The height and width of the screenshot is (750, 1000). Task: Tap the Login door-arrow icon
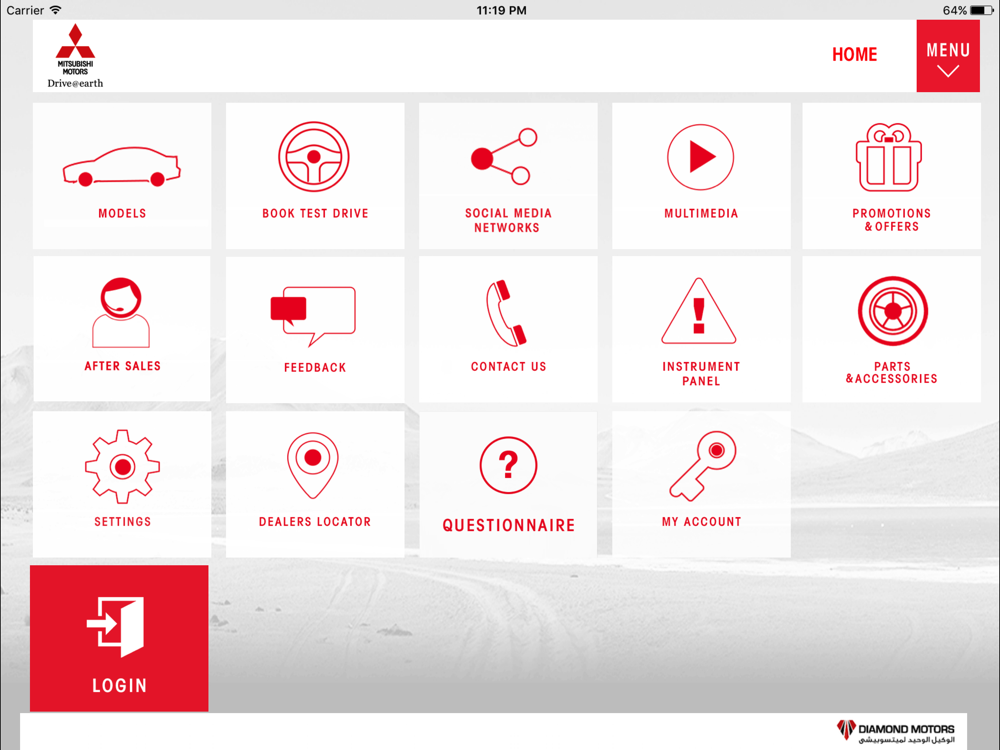115,627
